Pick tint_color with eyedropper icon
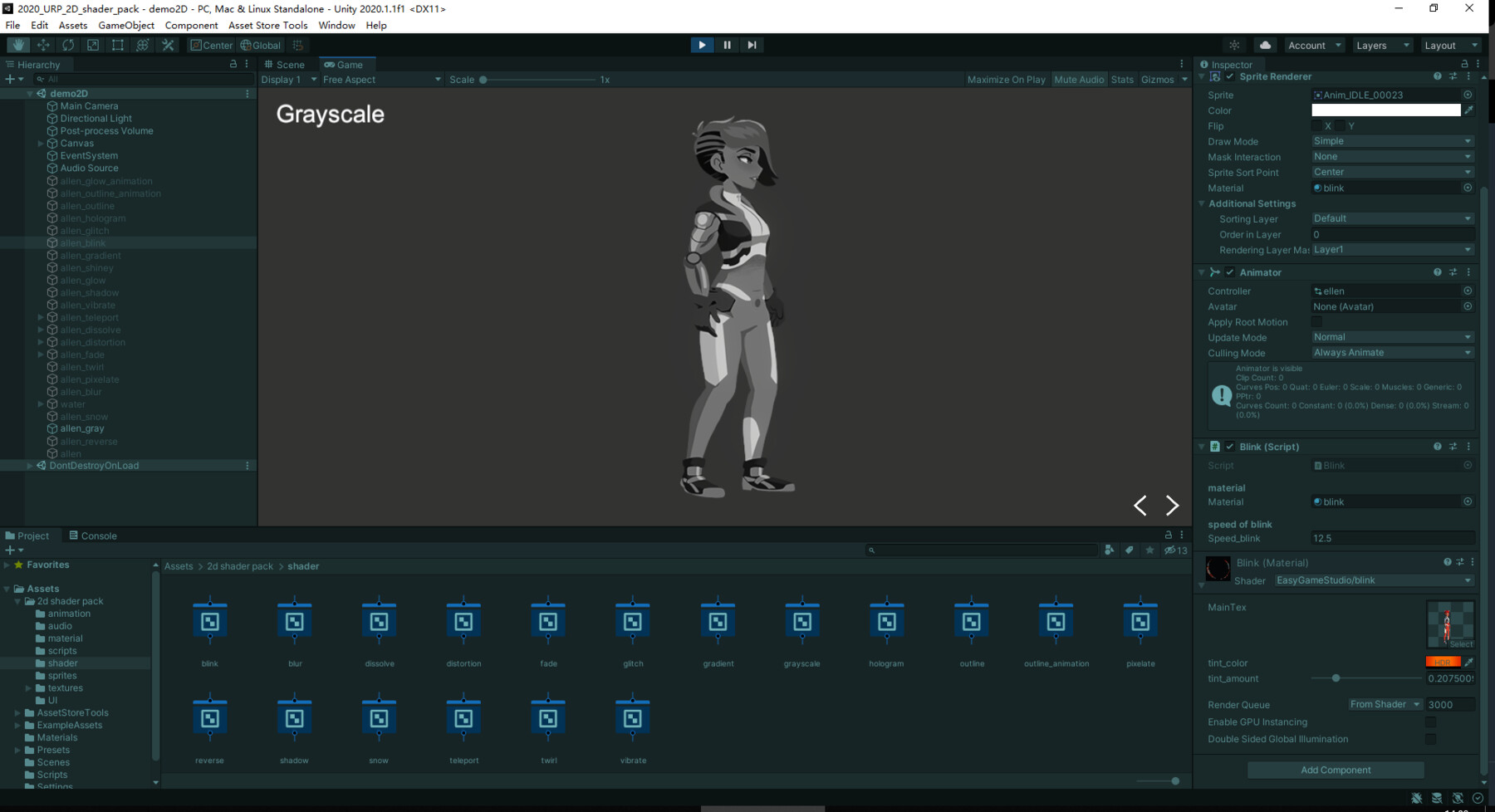This screenshot has width=1495, height=812. point(1468,662)
